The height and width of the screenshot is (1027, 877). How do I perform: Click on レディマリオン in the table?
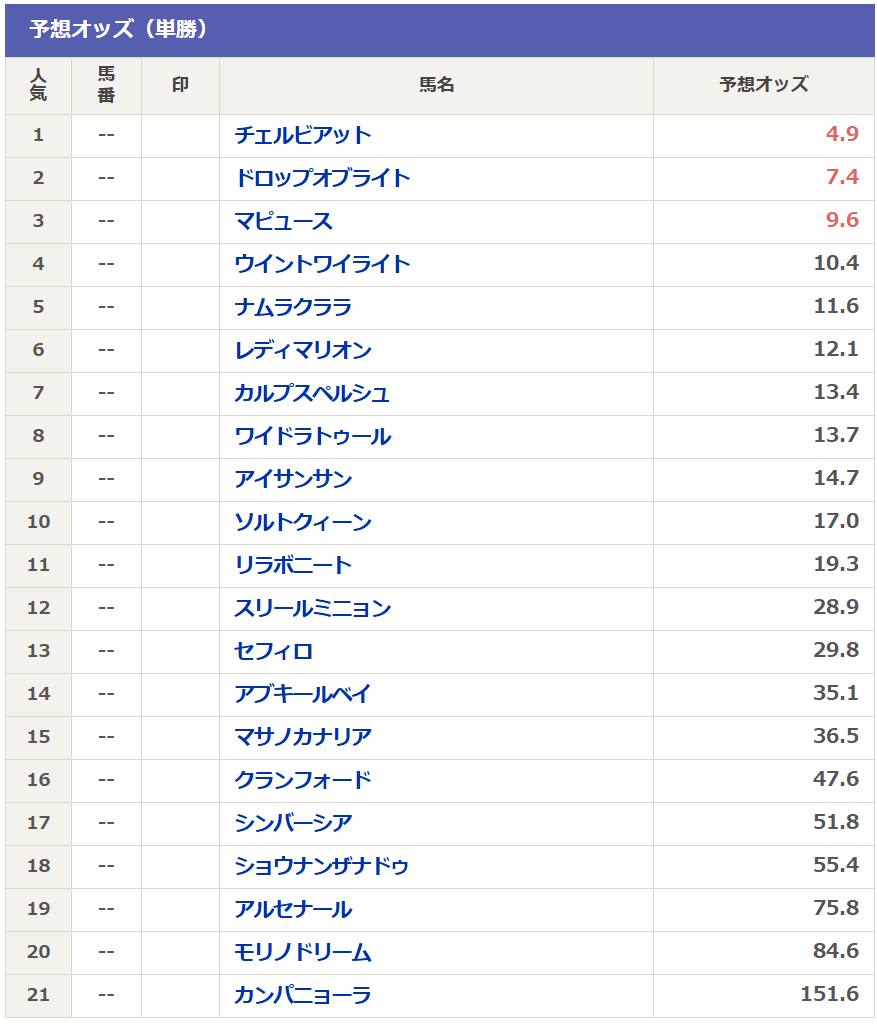(302, 350)
